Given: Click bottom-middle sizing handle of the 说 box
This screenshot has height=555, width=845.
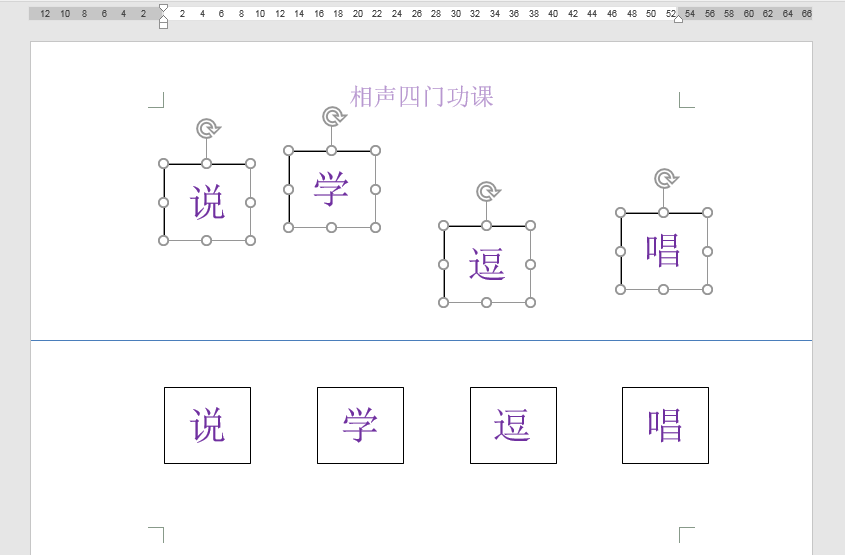Looking at the screenshot, I should coord(206,240).
